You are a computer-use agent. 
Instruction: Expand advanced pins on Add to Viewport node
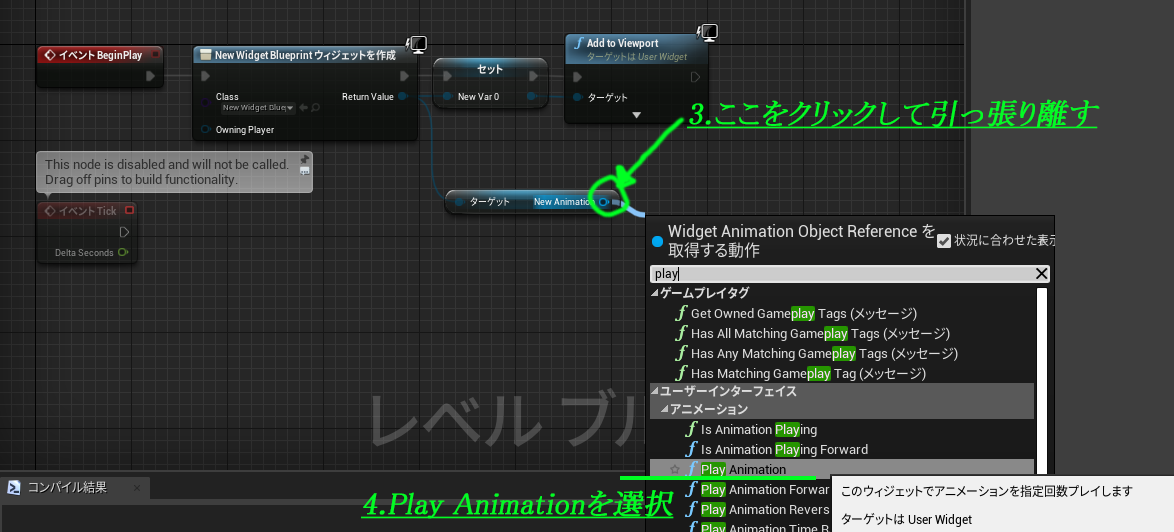click(x=636, y=114)
